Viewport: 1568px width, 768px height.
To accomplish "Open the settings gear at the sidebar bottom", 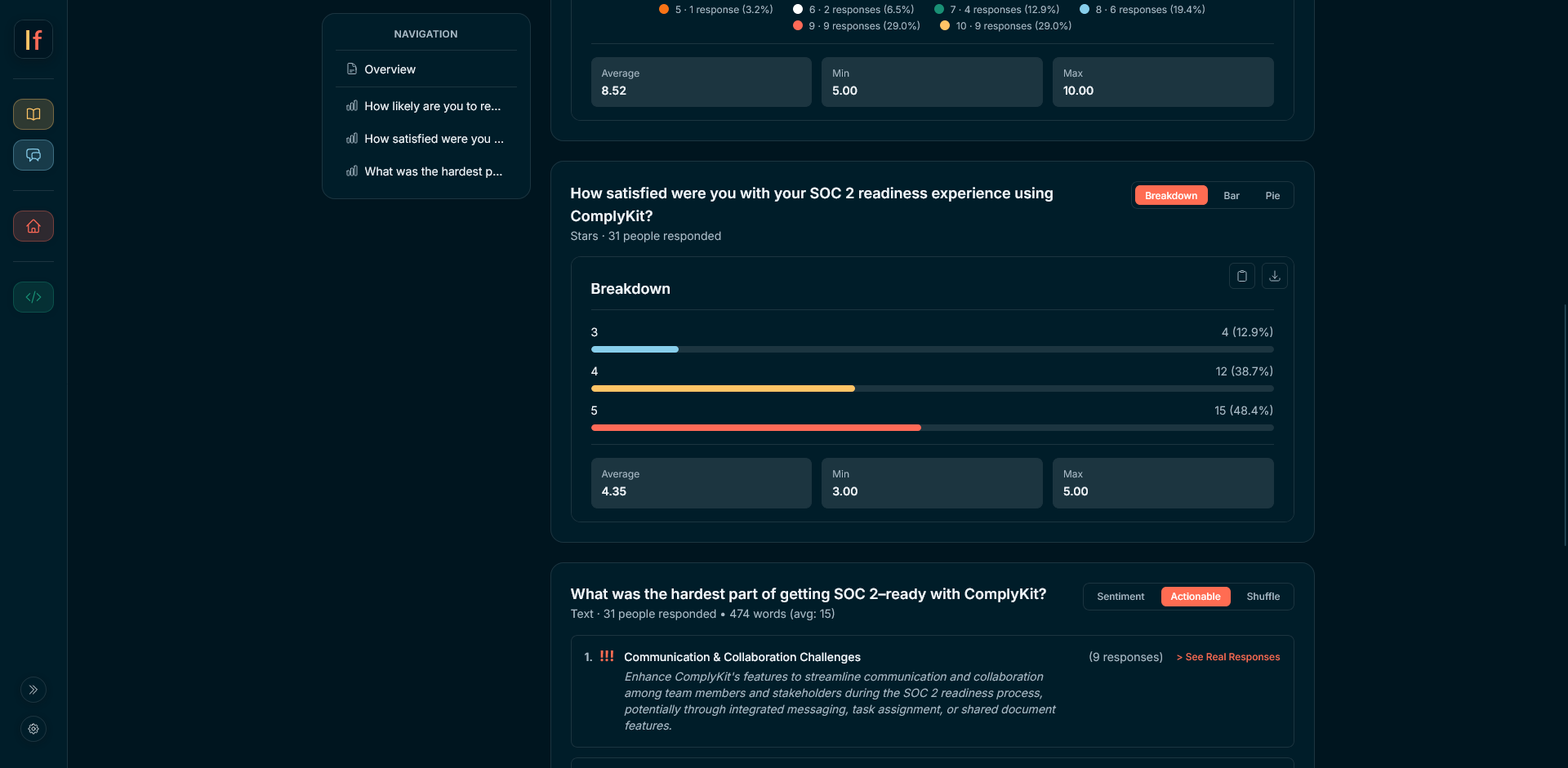I will click(33, 729).
